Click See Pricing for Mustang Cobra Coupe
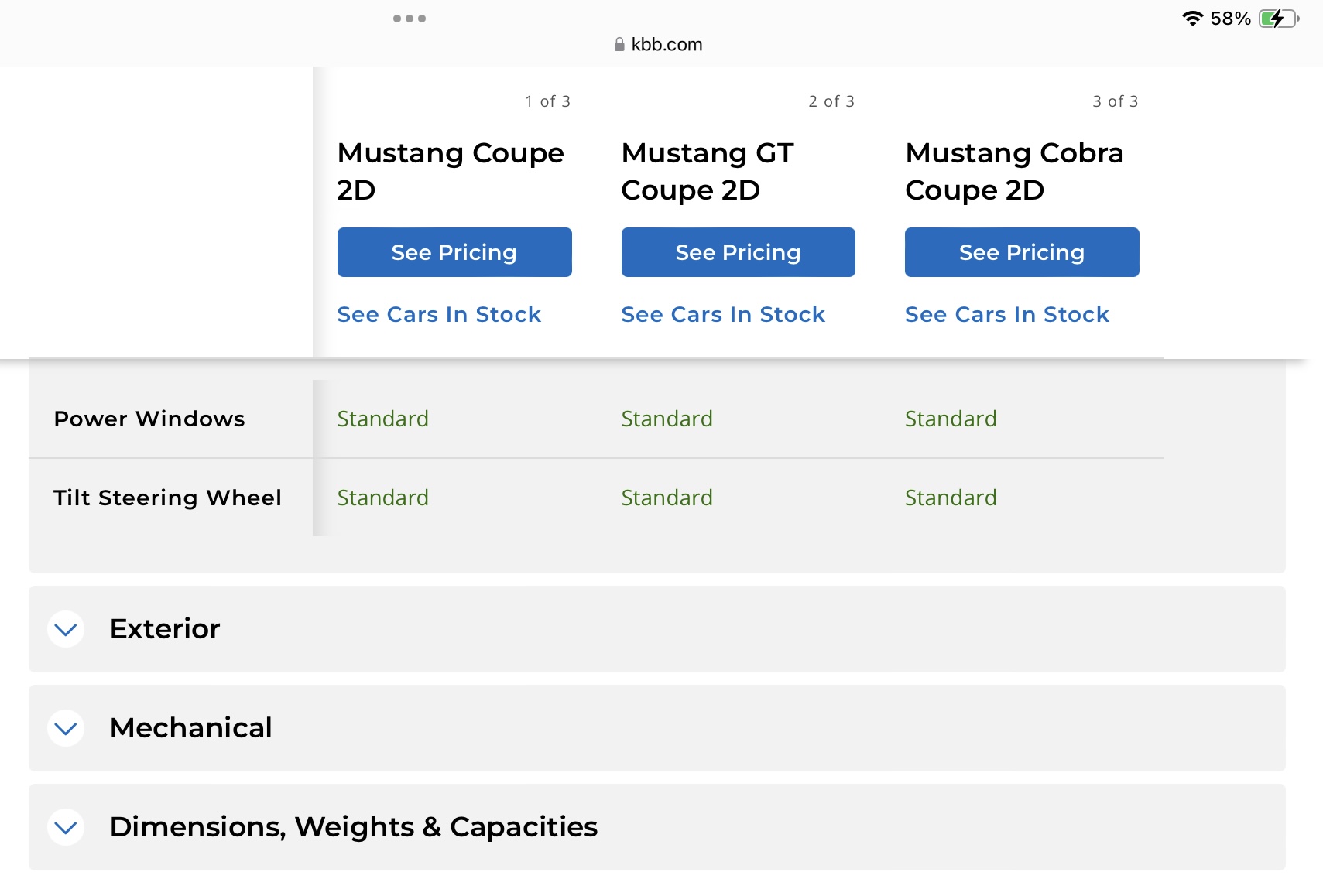The height and width of the screenshot is (896, 1323). click(1022, 252)
